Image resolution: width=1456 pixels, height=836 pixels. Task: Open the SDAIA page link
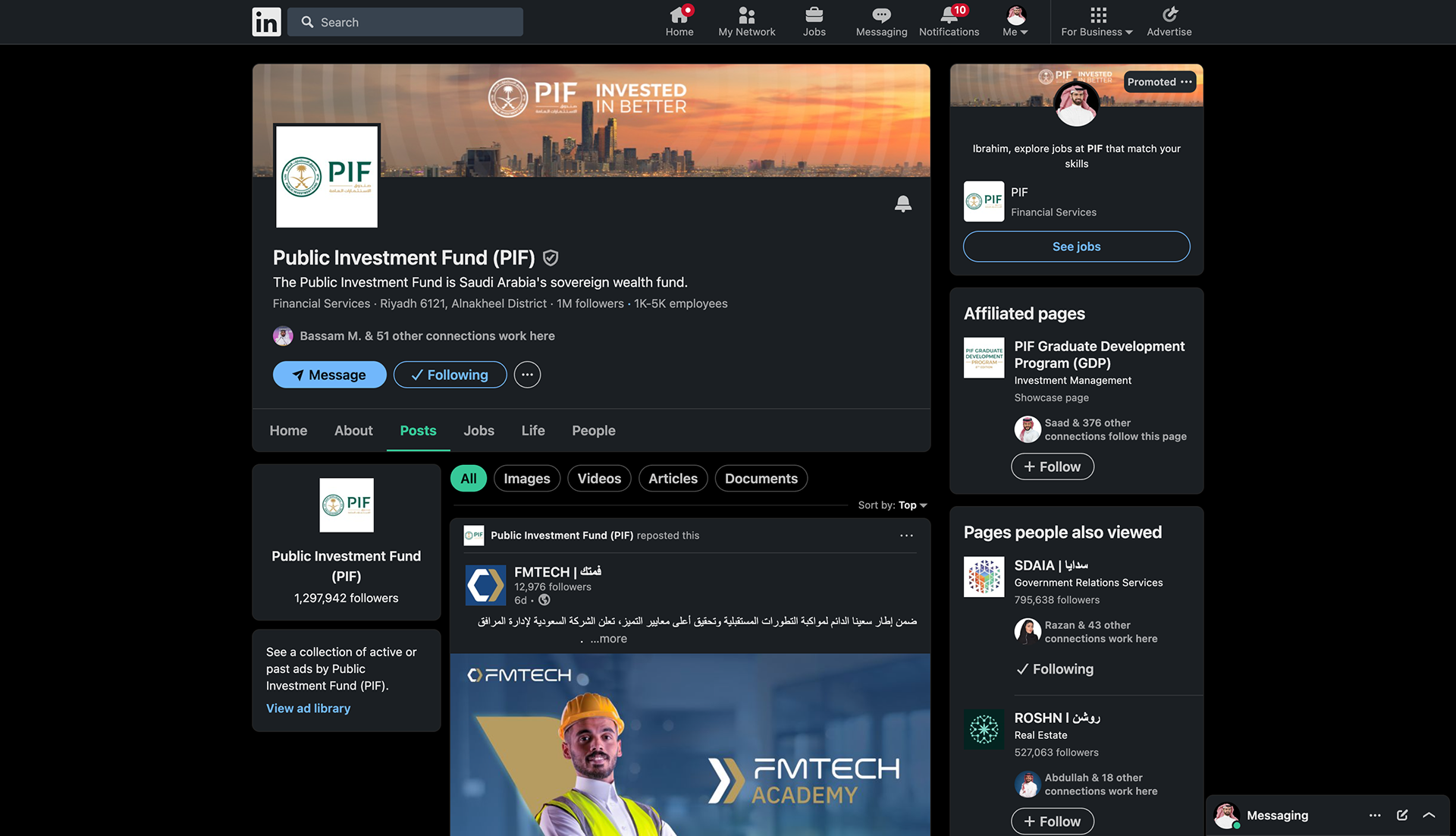[x=1051, y=565]
